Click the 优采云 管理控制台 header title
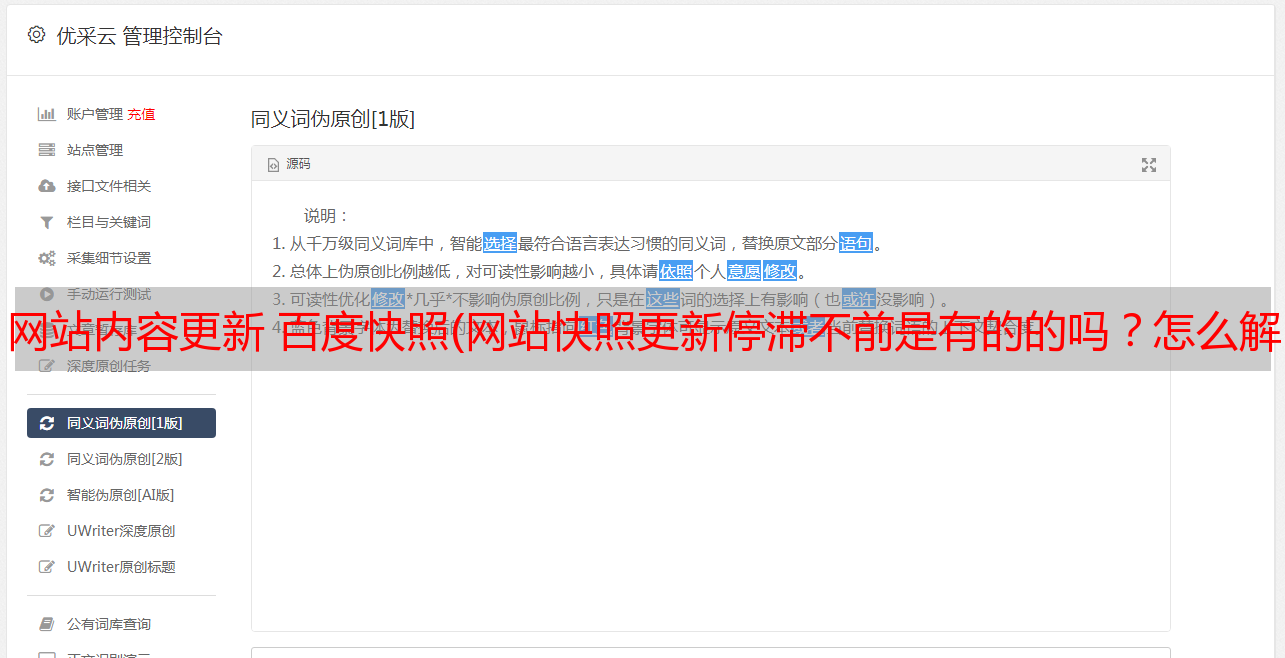This screenshot has width=1285, height=658. (139, 36)
